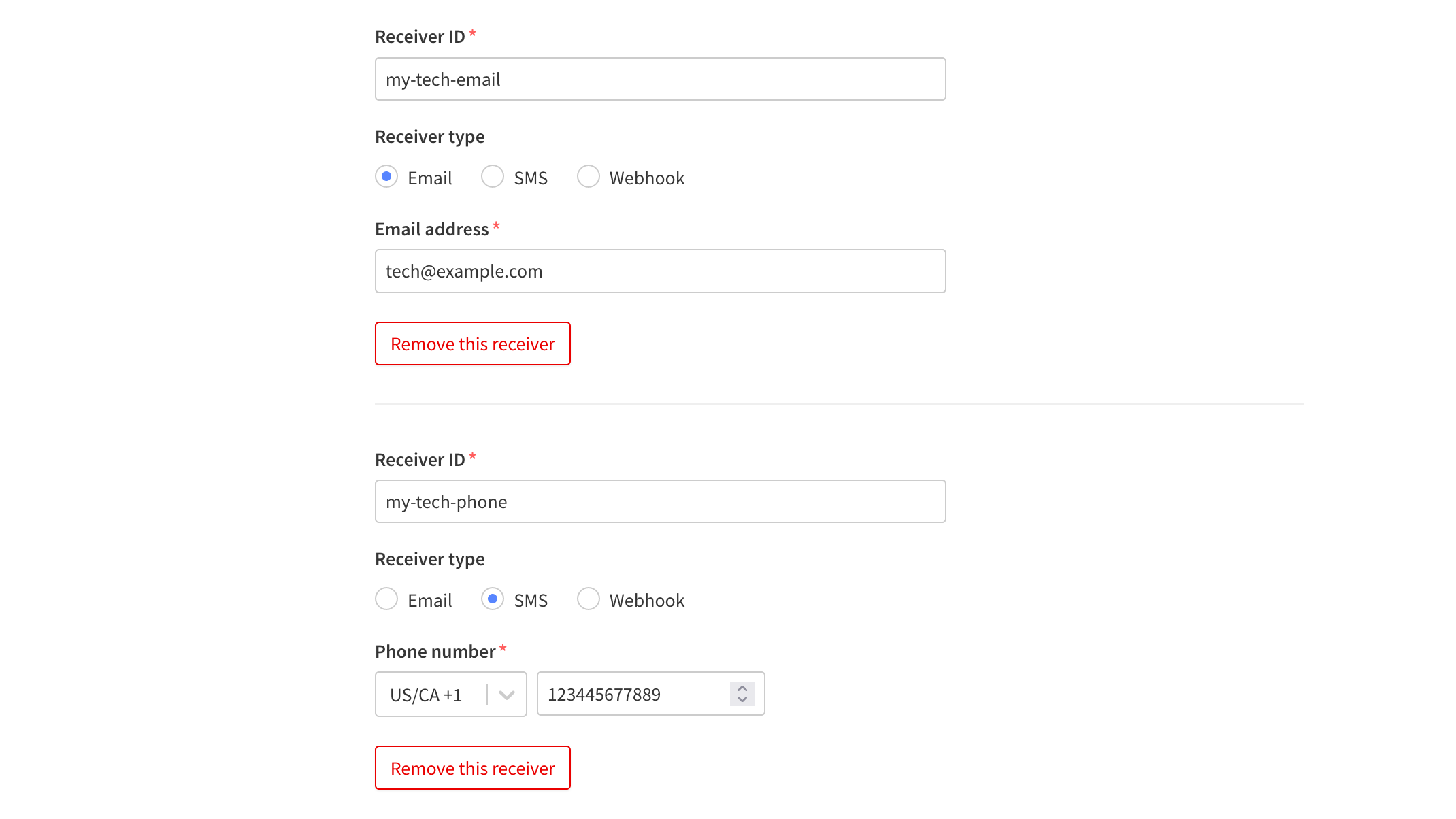
Task: Click the Email radio button for first receiver
Action: (x=386, y=177)
